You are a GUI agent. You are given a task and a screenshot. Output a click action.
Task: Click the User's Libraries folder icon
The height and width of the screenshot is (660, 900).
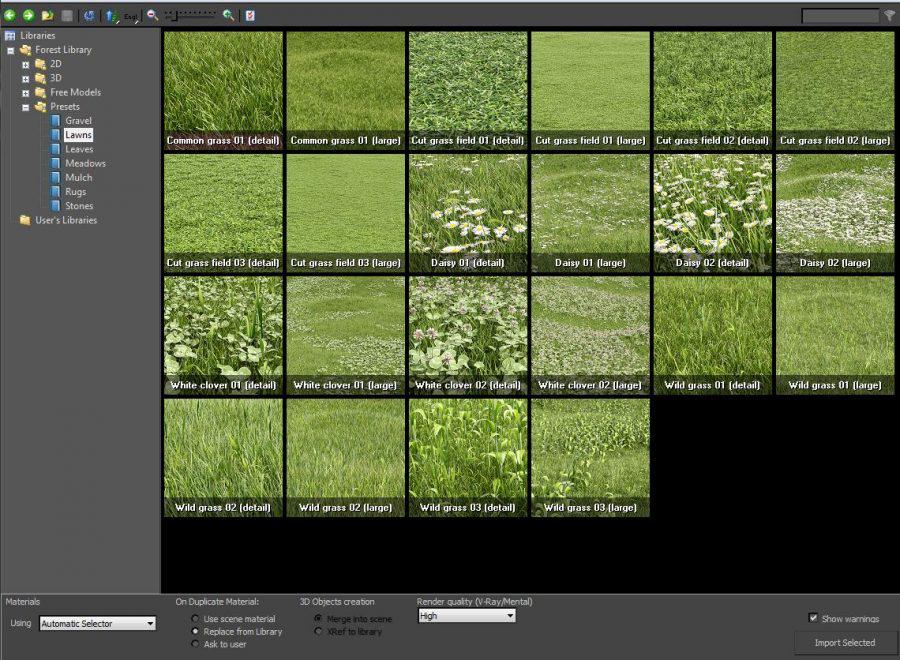click(25, 220)
